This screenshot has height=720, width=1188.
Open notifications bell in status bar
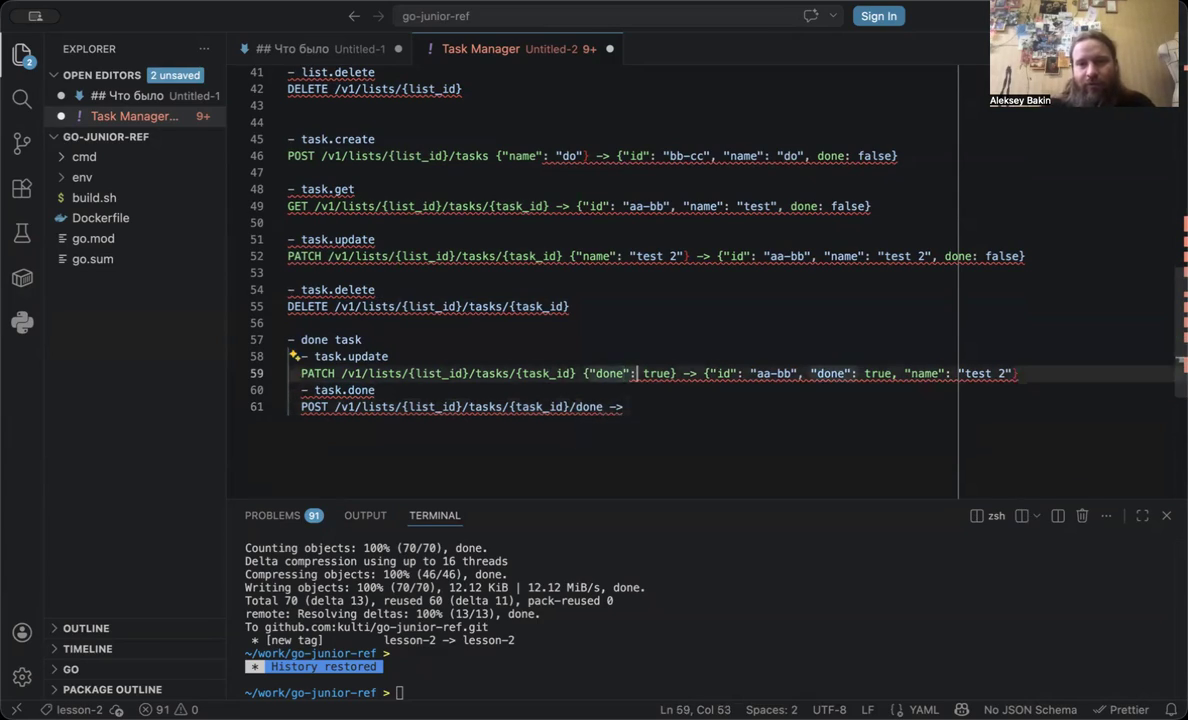[x=1171, y=710]
